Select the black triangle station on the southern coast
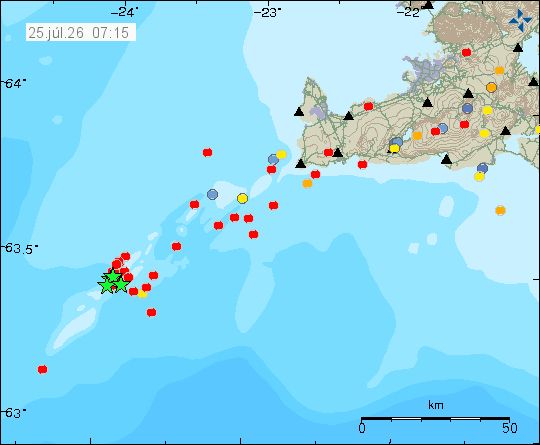The width and height of the screenshot is (540, 445). tap(446, 159)
